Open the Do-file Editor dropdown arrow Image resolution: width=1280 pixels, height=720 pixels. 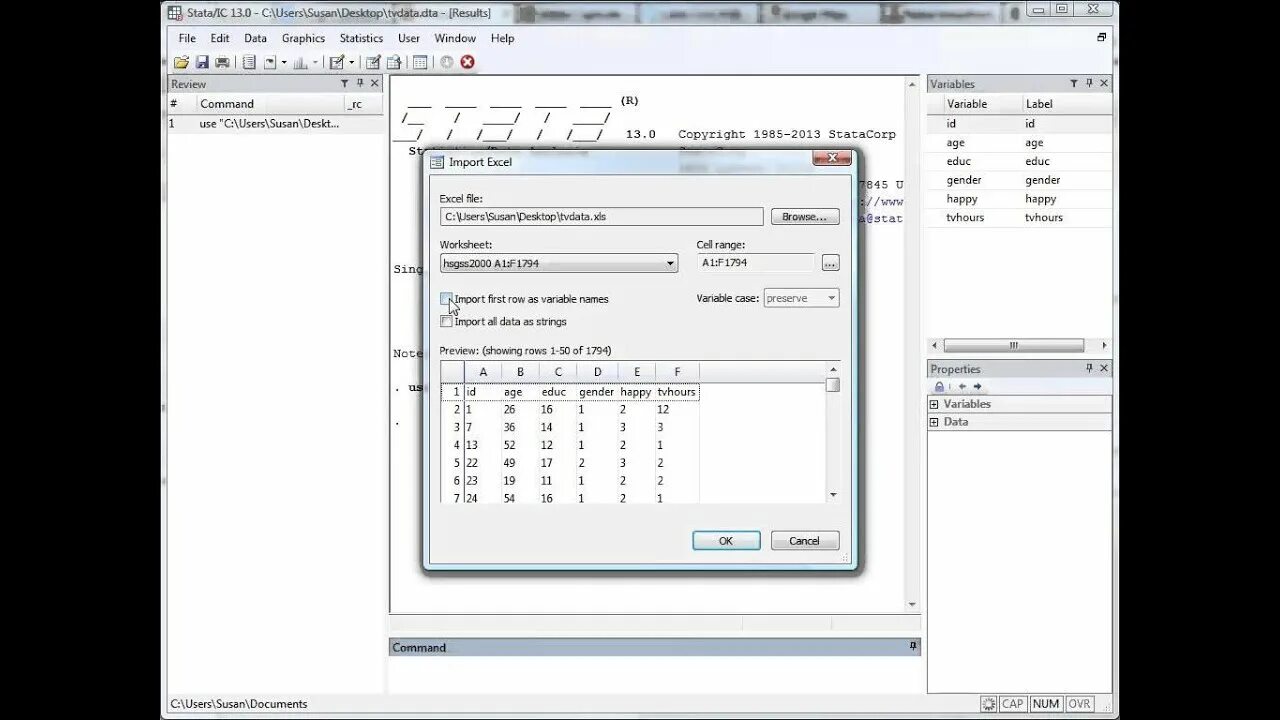pyautogui.click(x=351, y=62)
